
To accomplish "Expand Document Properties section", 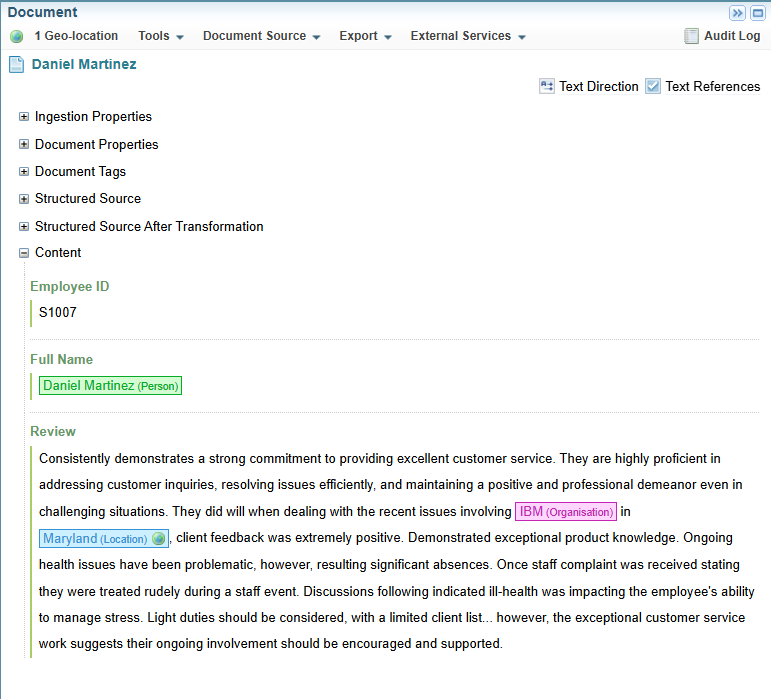I will pyautogui.click(x=24, y=145).
